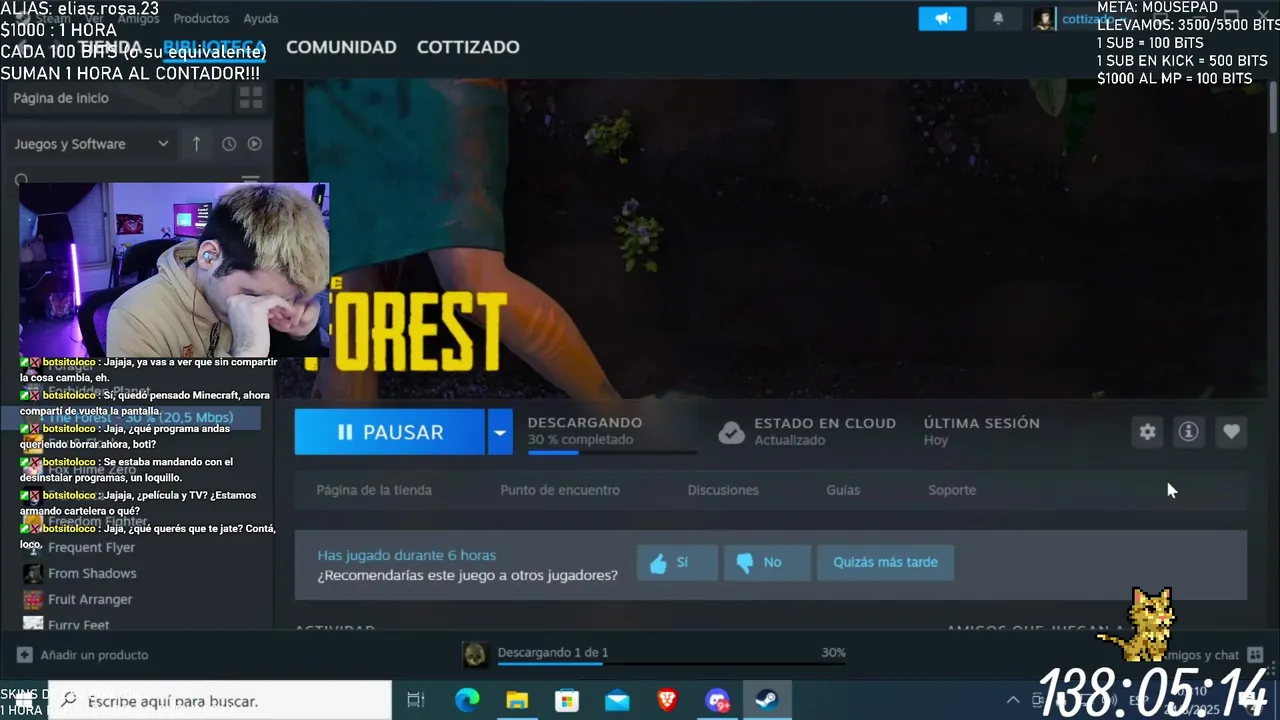This screenshot has width=1280, height=720.
Task: Click the download progress bar under DESCARGANDO
Action: 612,453
